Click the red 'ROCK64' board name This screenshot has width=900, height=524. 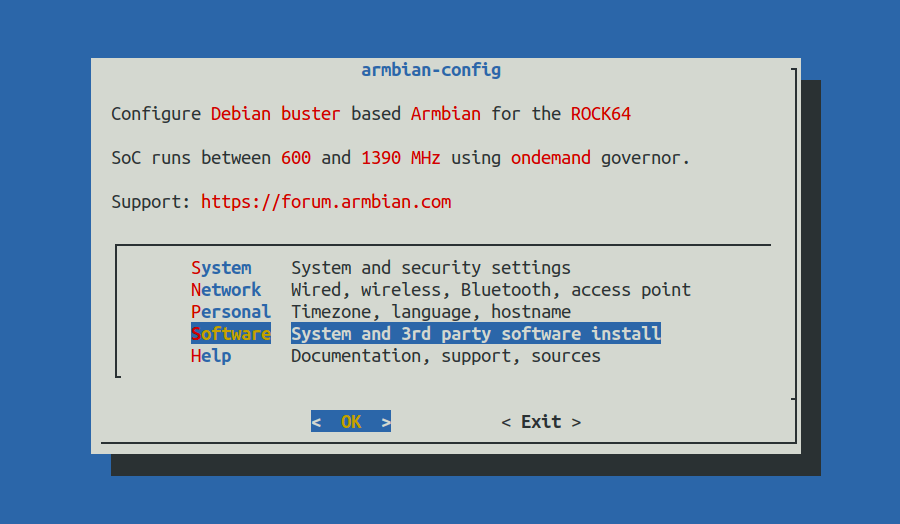601,114
